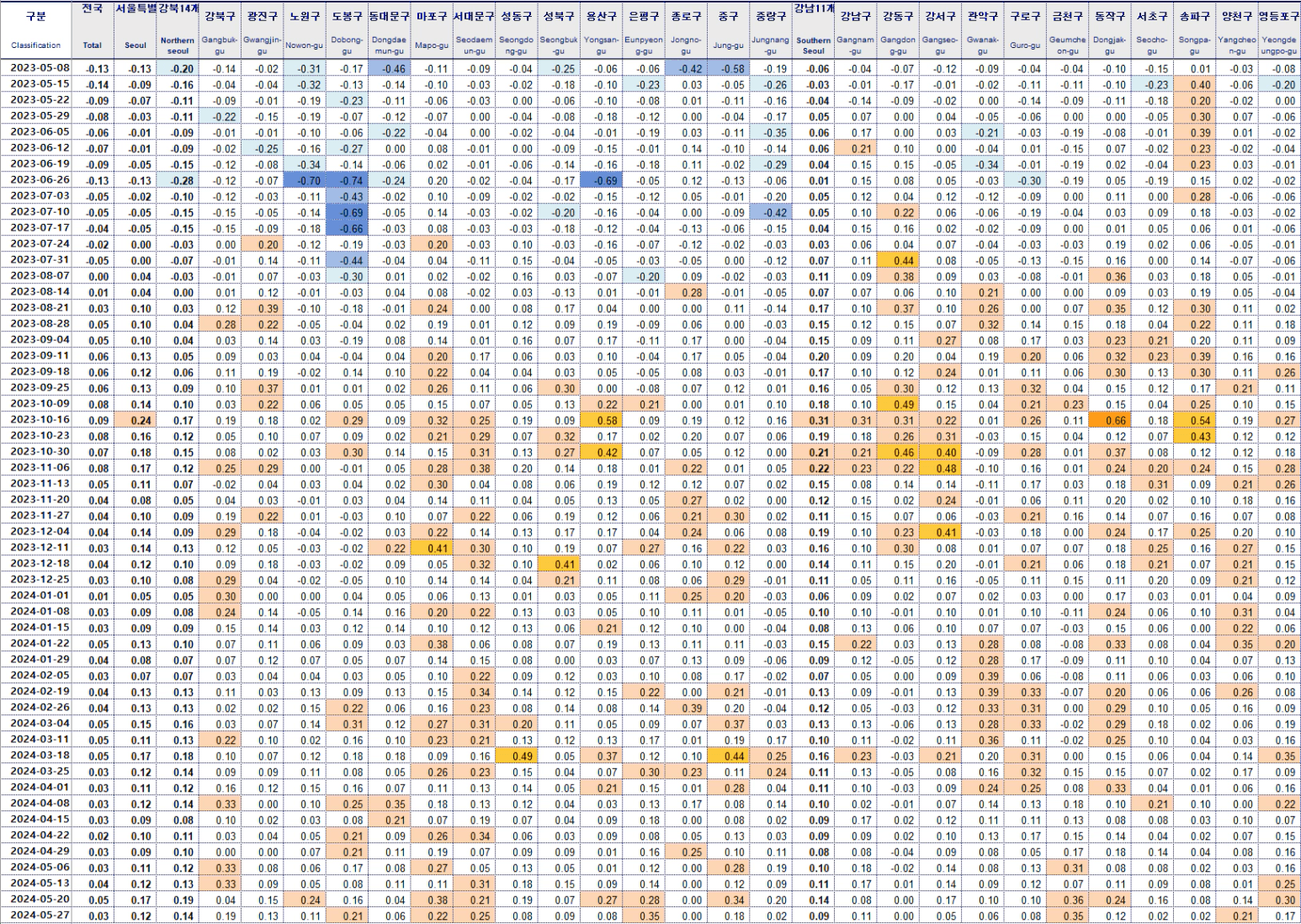Click the date cell 2023-12-25

tap(40, 579)
